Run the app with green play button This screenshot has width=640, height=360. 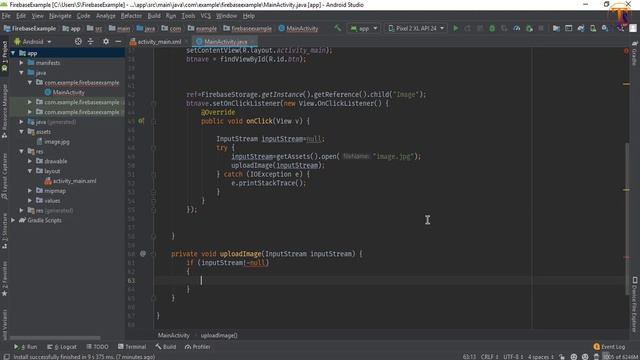tap(456, 28)
